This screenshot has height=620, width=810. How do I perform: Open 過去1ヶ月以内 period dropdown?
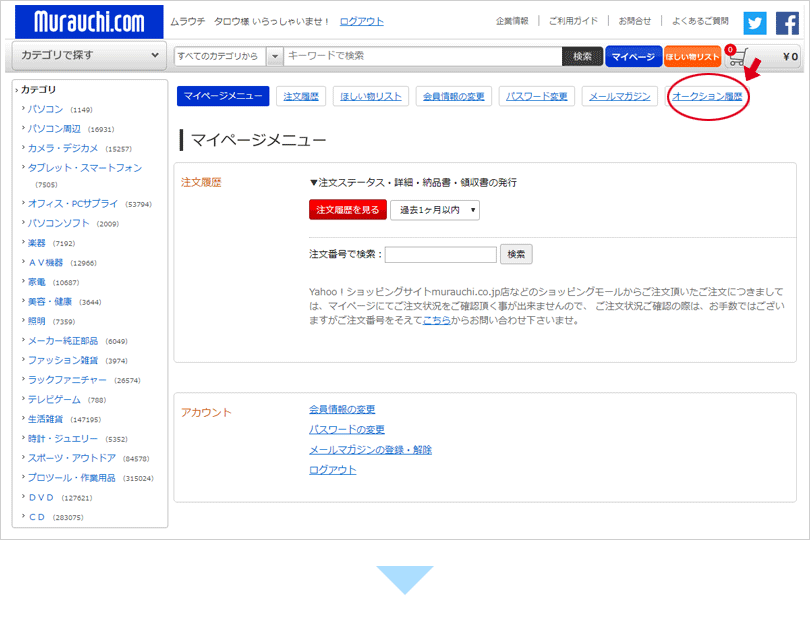pos(434,210)
